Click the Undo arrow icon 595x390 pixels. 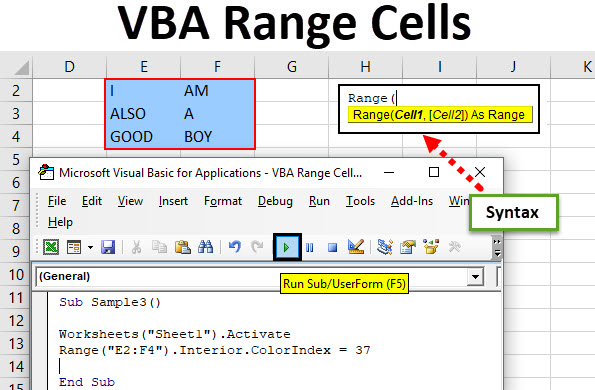(235, 247)
